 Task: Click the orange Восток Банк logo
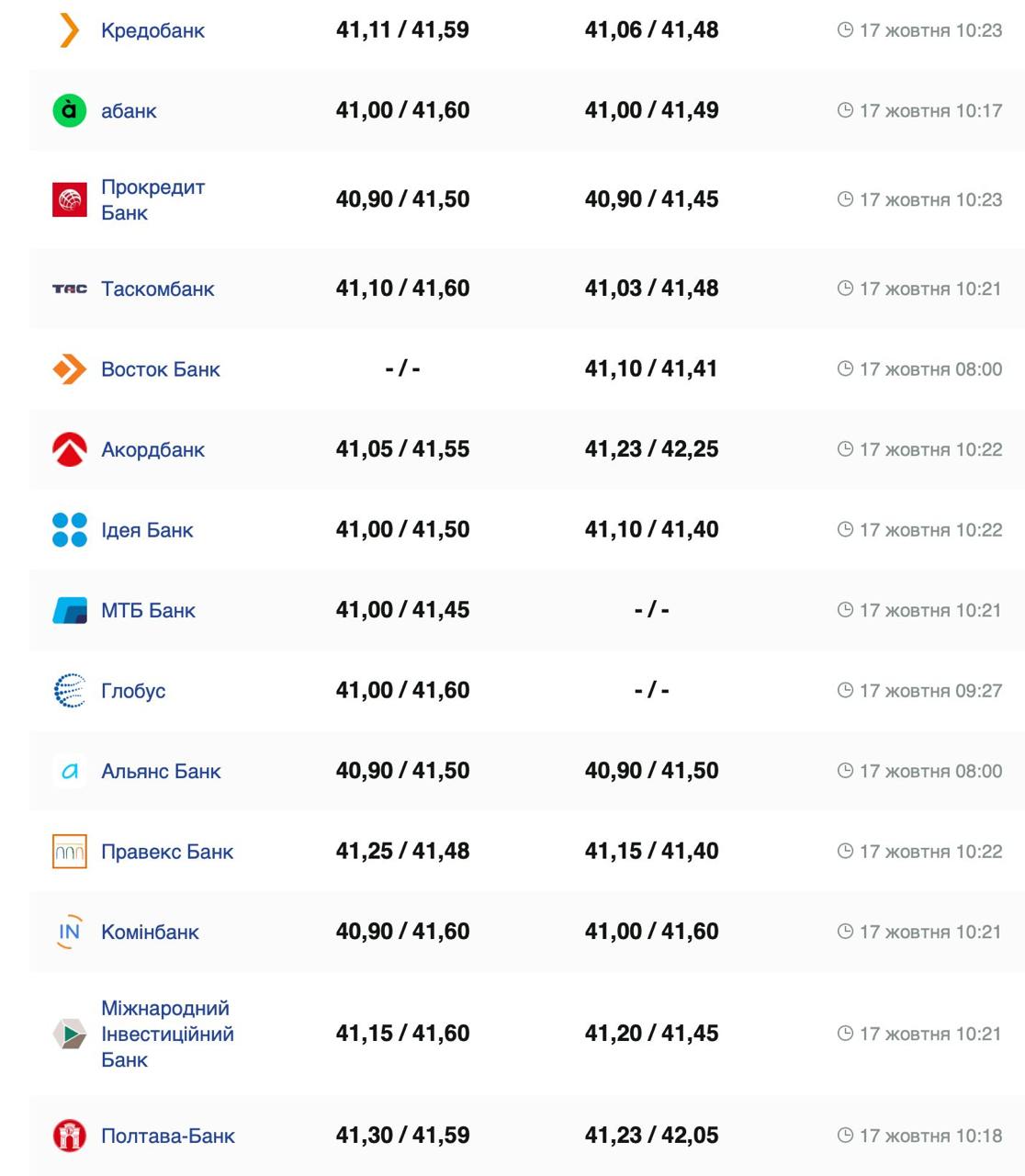click(x=70, y=369)
